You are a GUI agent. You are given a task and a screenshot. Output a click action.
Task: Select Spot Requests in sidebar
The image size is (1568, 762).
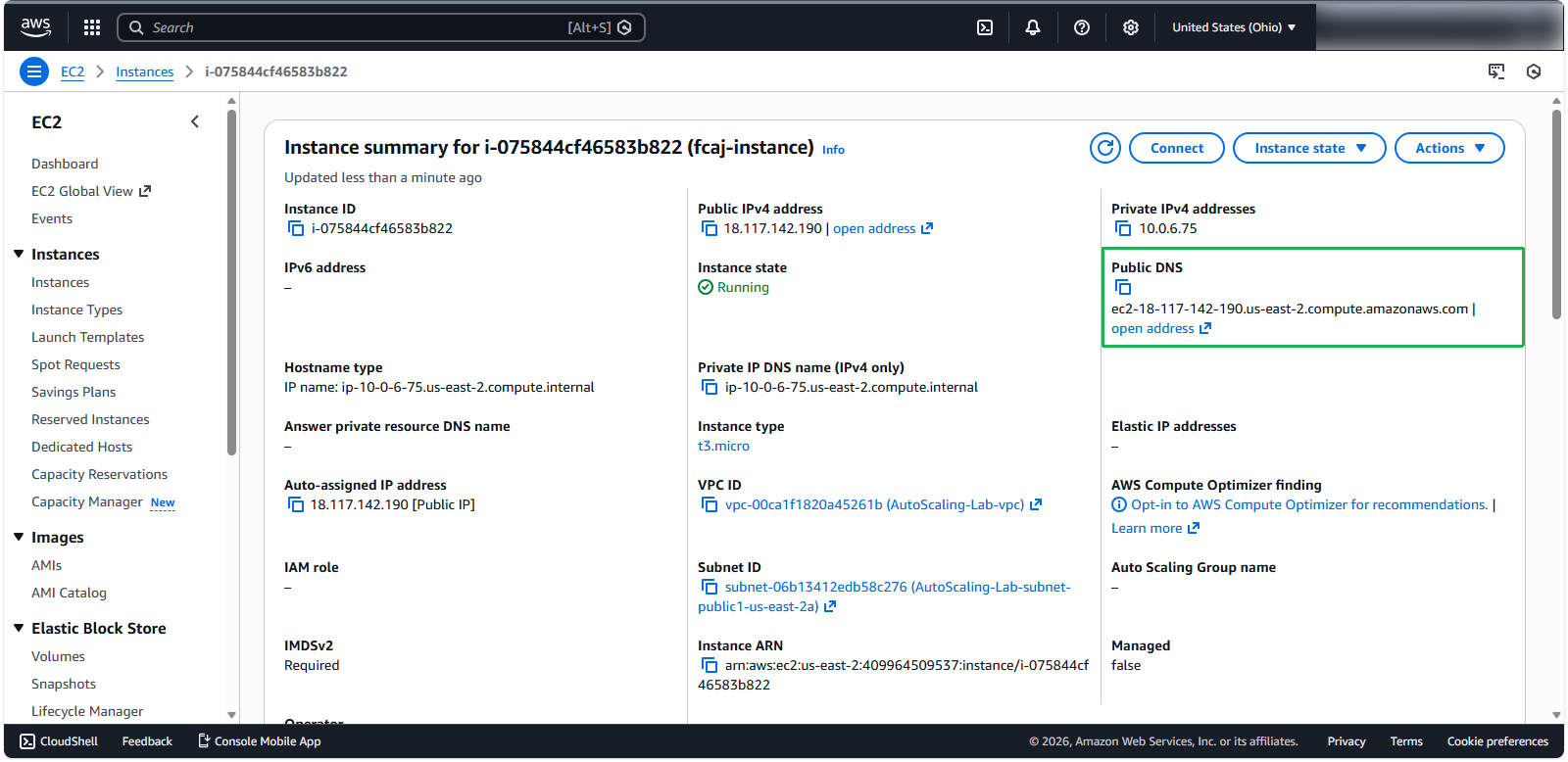75,364
